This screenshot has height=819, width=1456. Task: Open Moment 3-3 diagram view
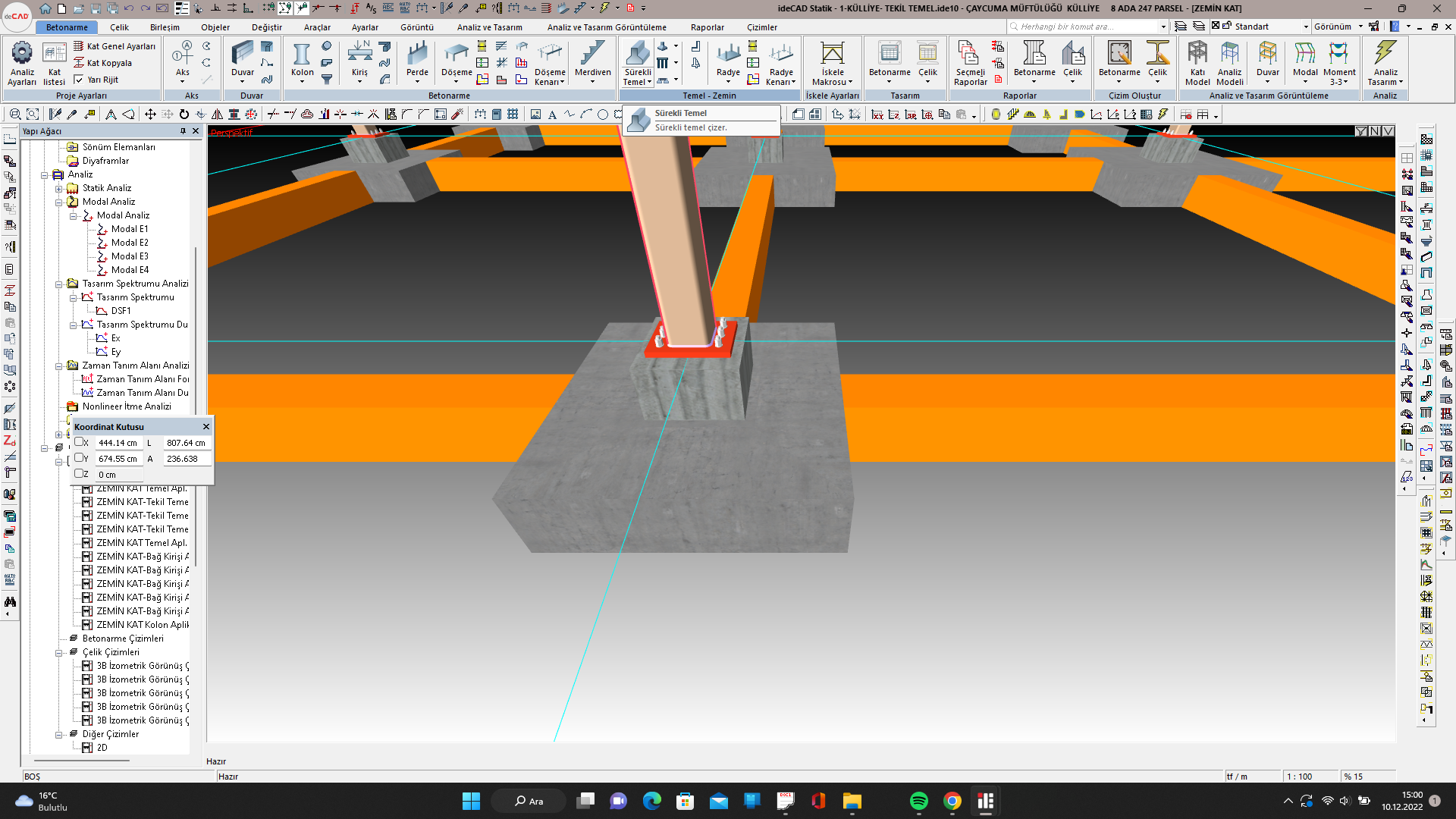tap(1339, 63)
